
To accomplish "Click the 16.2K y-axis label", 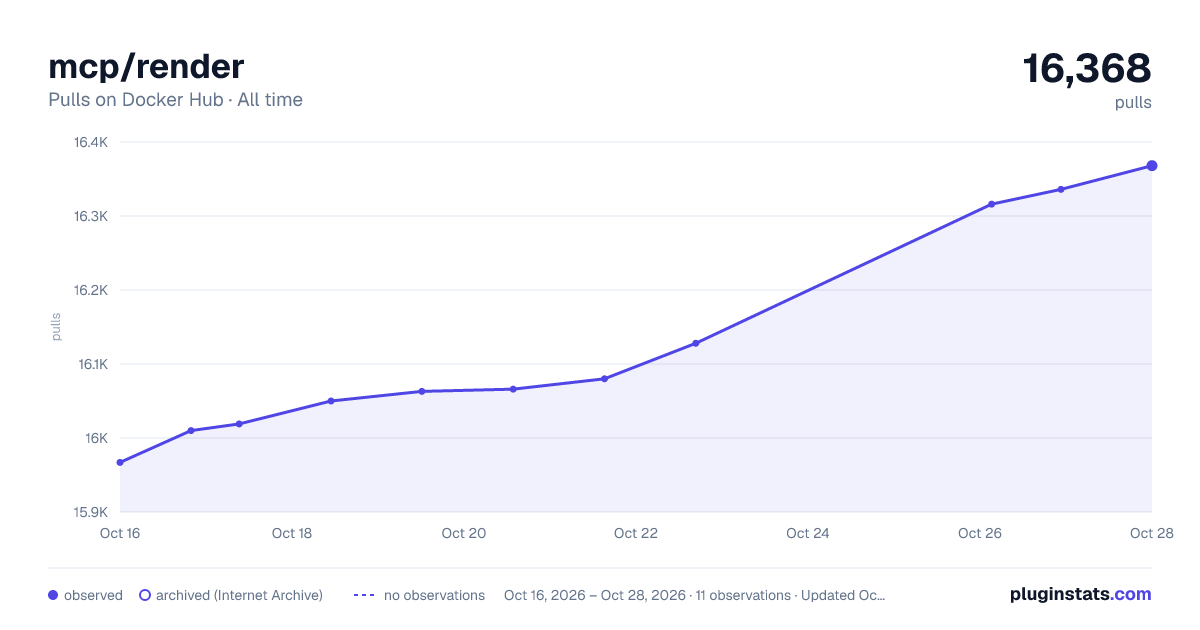I will pos(91,290).
